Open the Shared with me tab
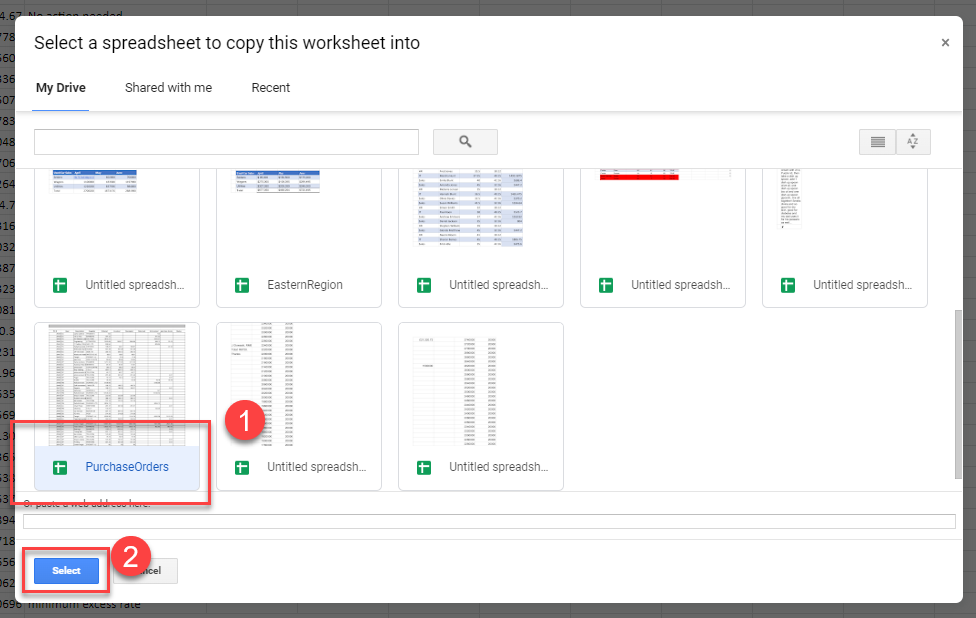 pyautogui.click(x=168, y=88)
